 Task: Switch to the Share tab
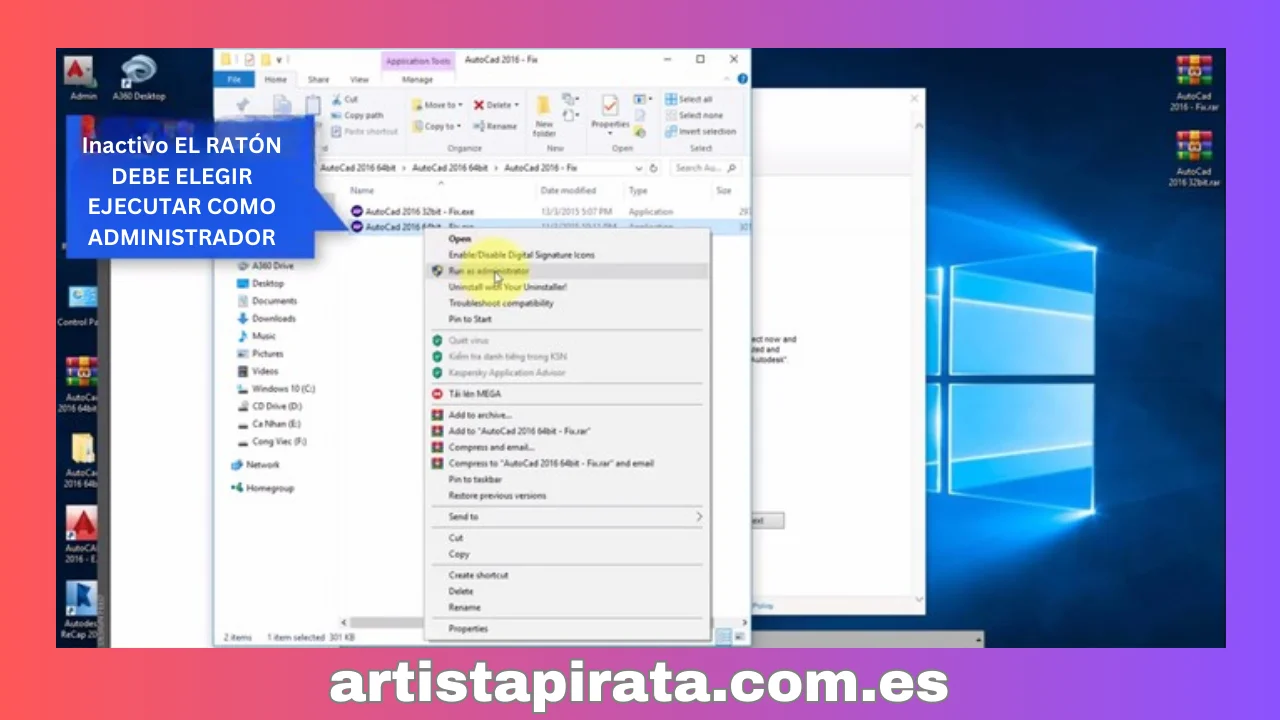click(x=318, y=79)
